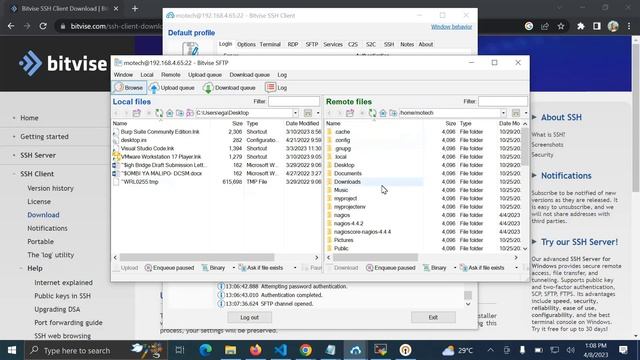Open File Explorer from the taskbar
This screenshot has width=640, height=360.
[x=231, y=350]
